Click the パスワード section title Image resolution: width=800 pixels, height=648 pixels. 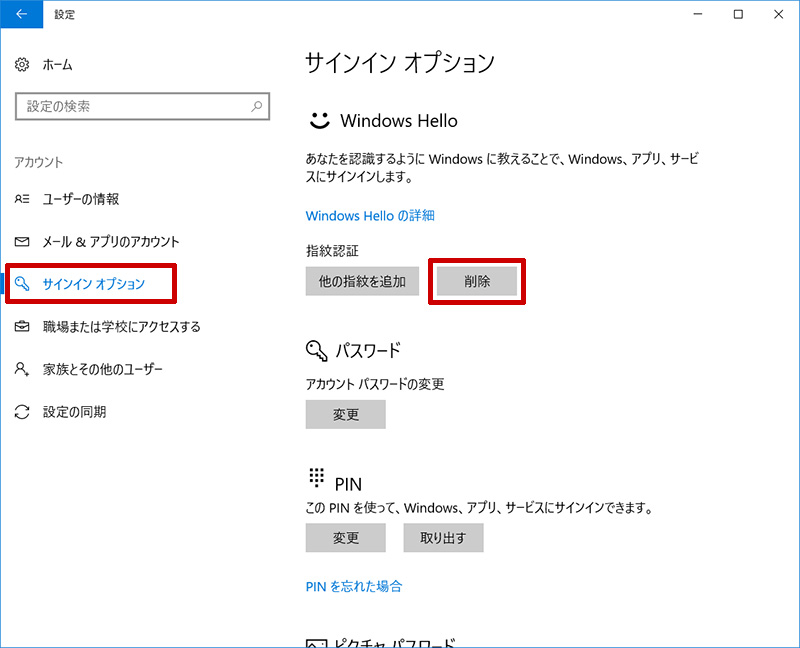[368, 351]
